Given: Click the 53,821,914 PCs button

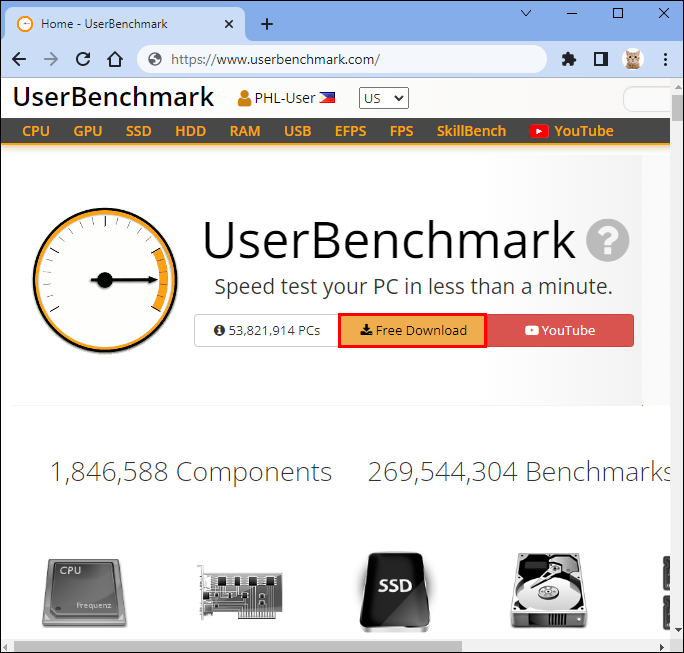Looking at the screenshot, I should [x=267, y=330].
